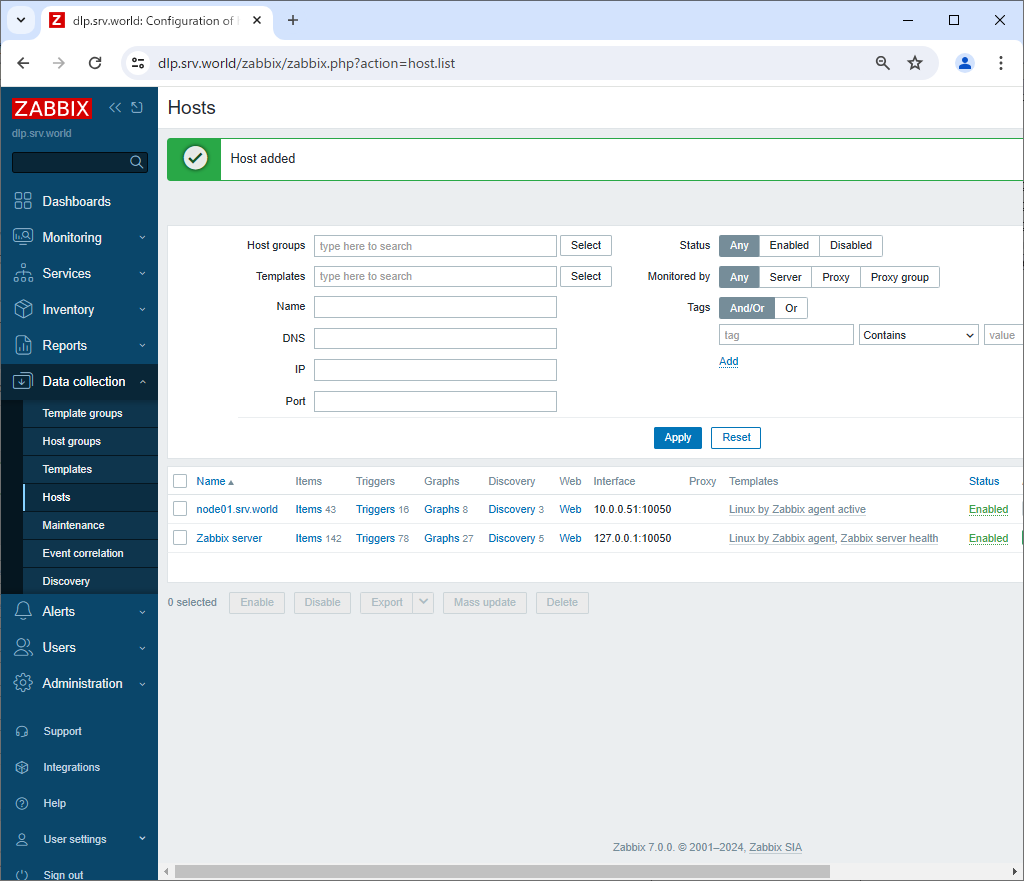Viewport: 1024px width, 881px height.
Task: Focus the Name filter input field
Action: pyautogui.click(x=436, y=307)
